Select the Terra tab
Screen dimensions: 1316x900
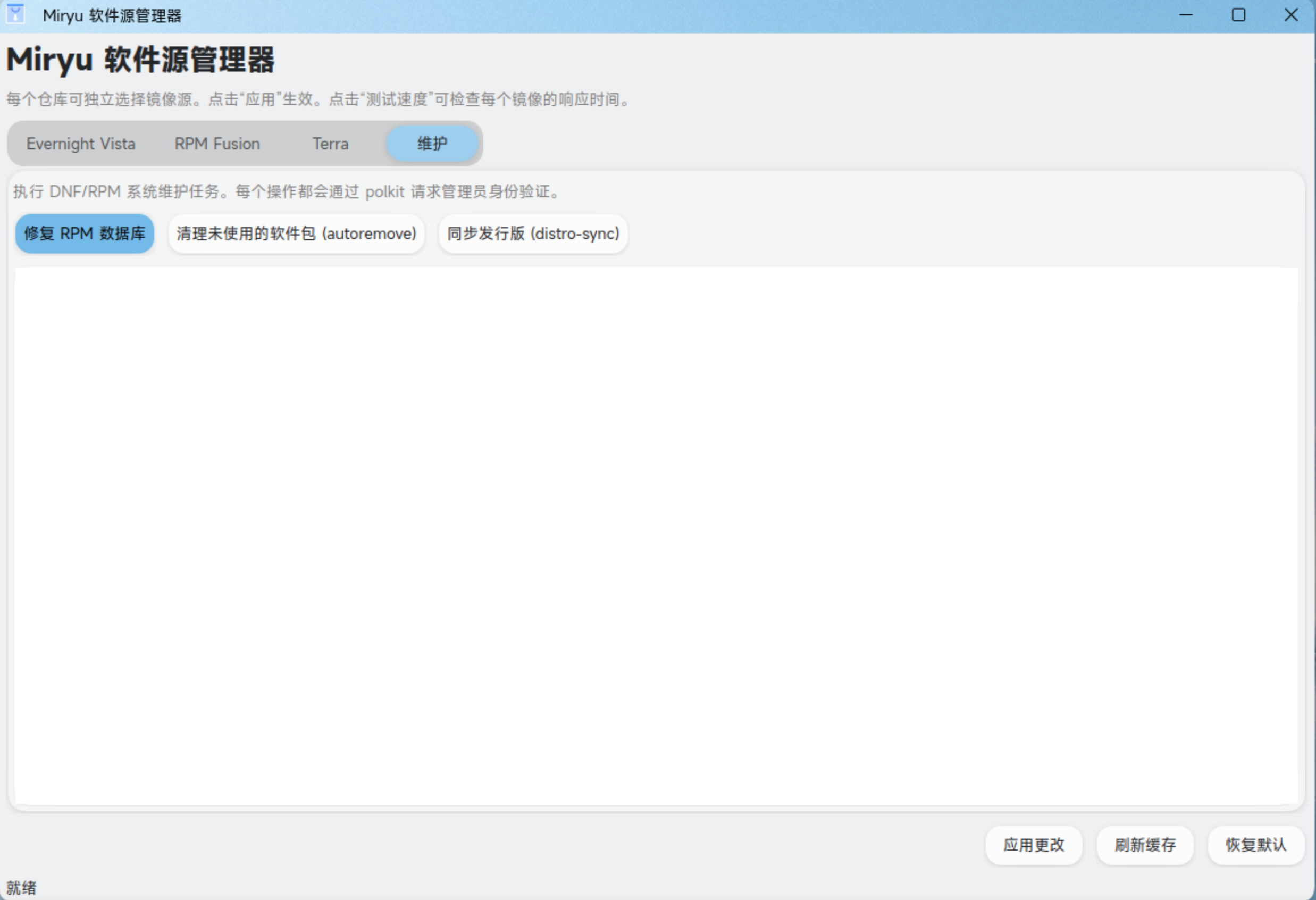pyautogui.click(x=331, y=144)
